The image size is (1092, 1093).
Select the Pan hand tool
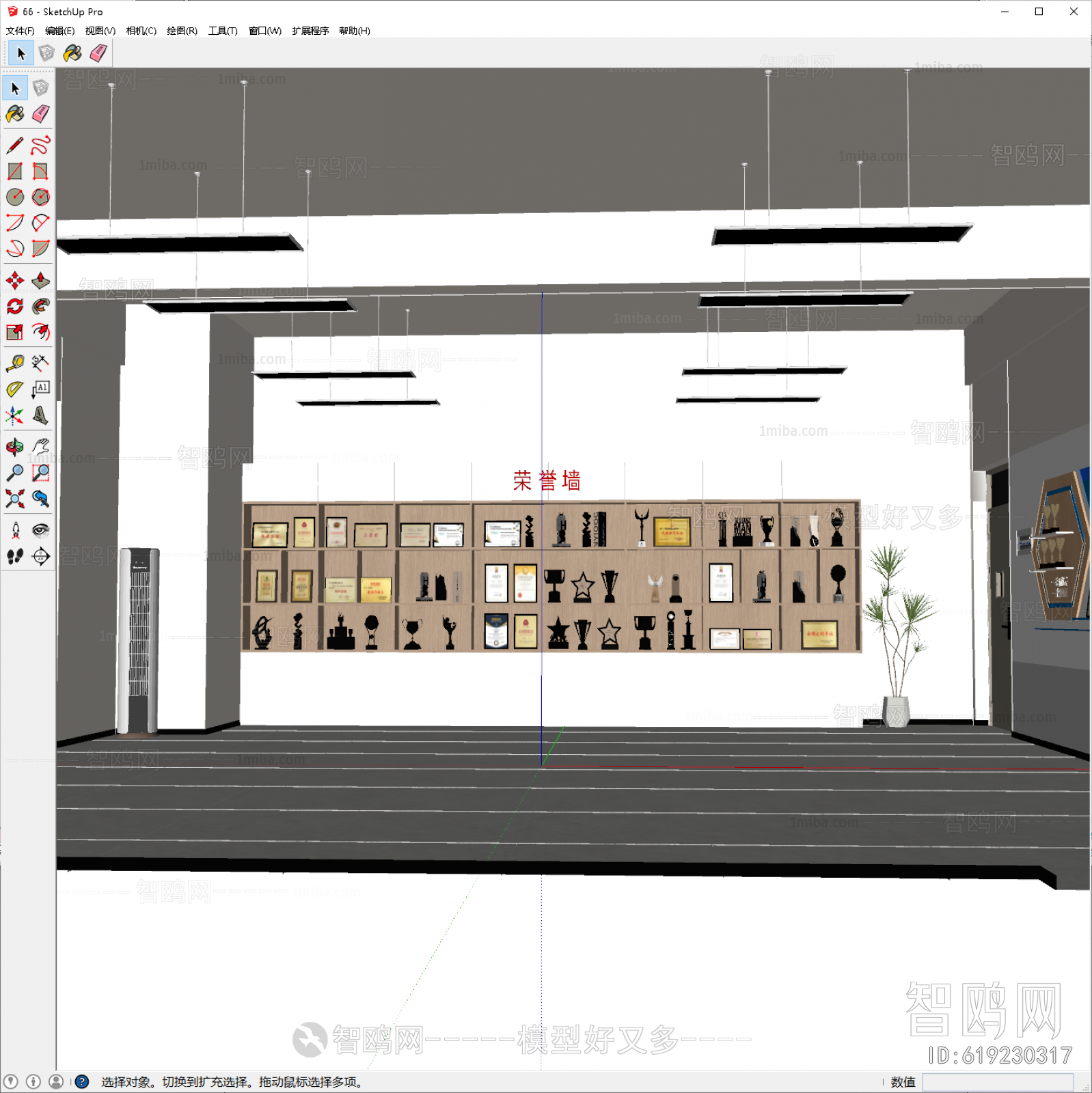point(40,447)
